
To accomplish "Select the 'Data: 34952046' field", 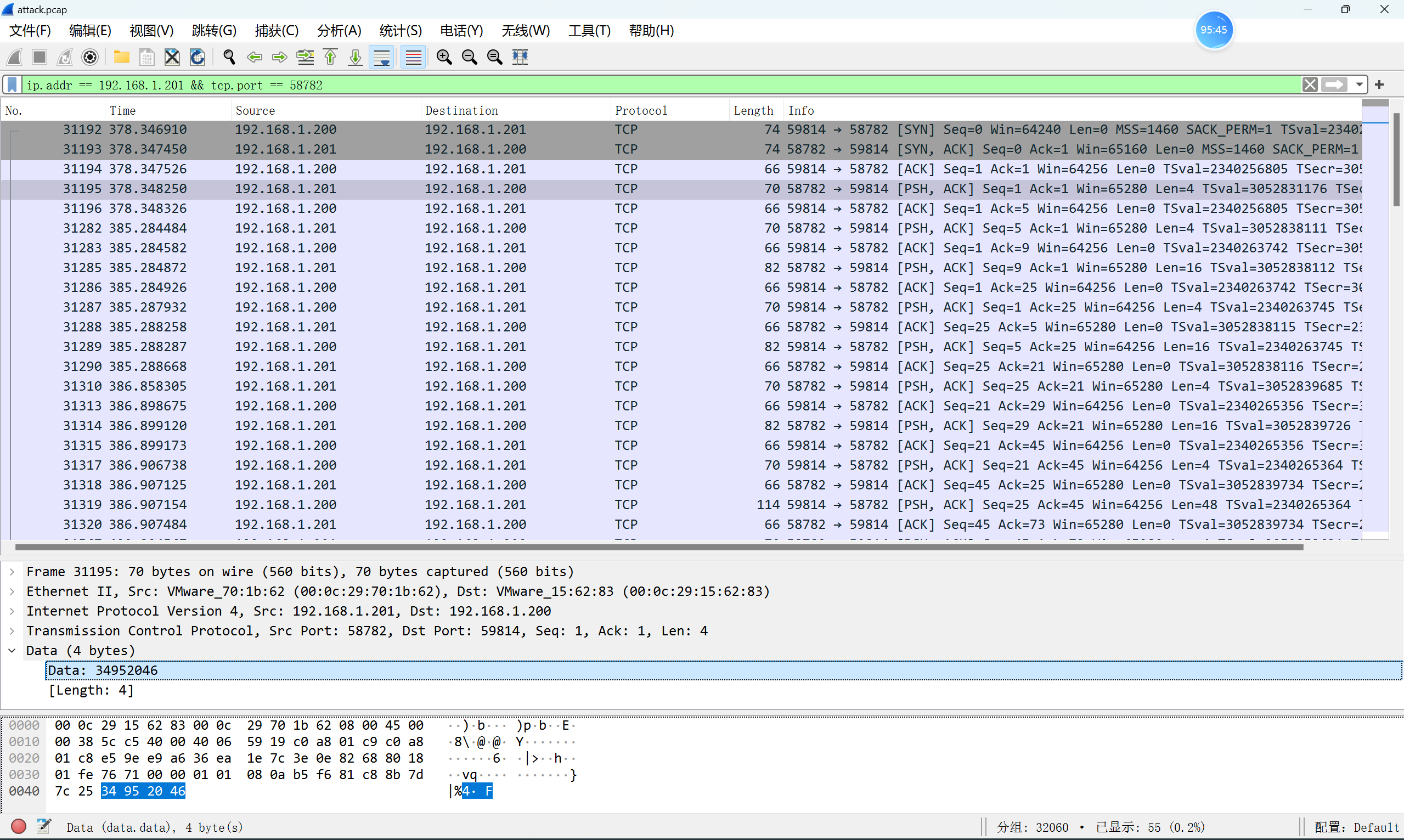I will (723, 671).
